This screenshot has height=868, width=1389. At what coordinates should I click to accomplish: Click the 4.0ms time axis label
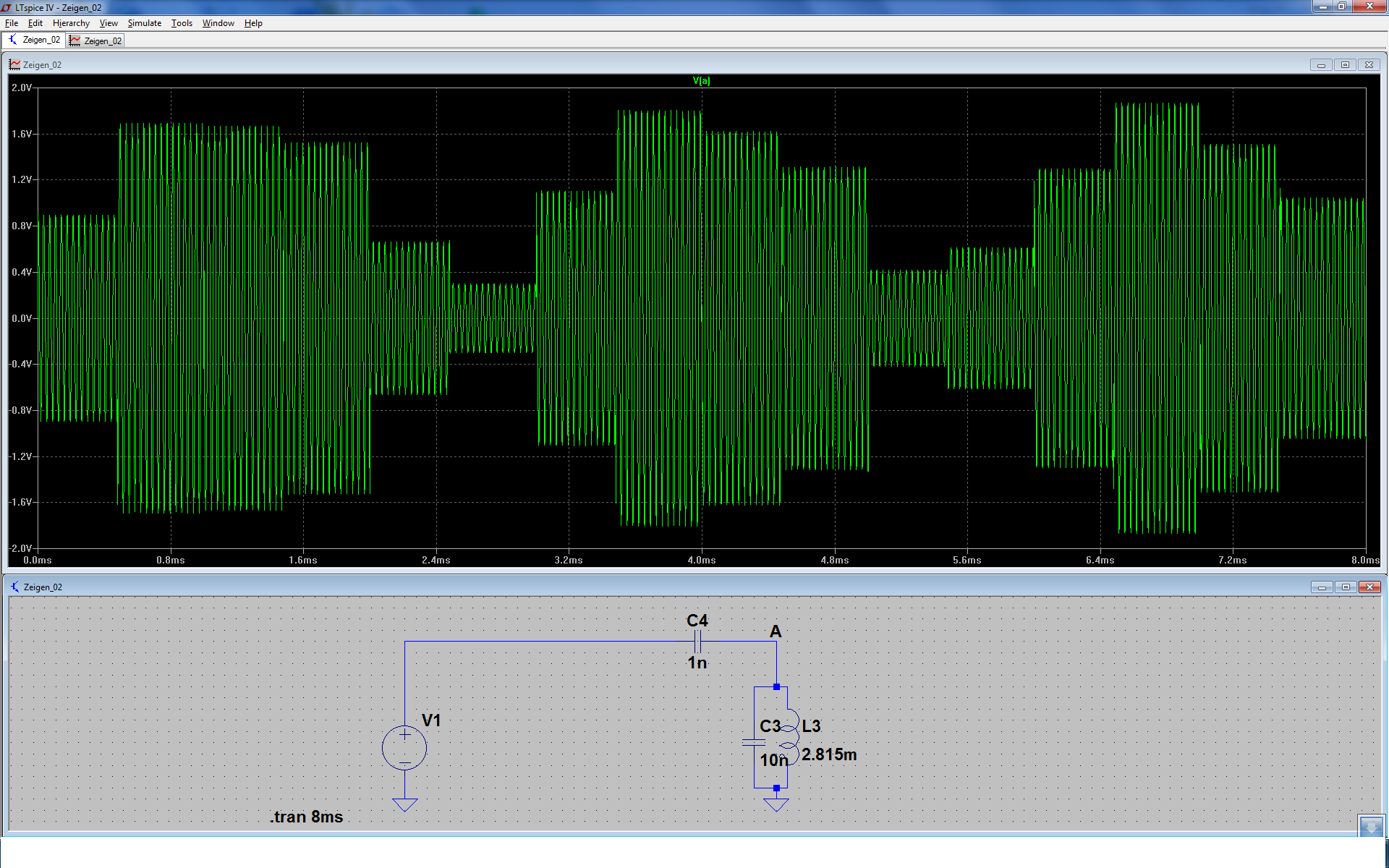pyautogui.click(x=702, y=560)
